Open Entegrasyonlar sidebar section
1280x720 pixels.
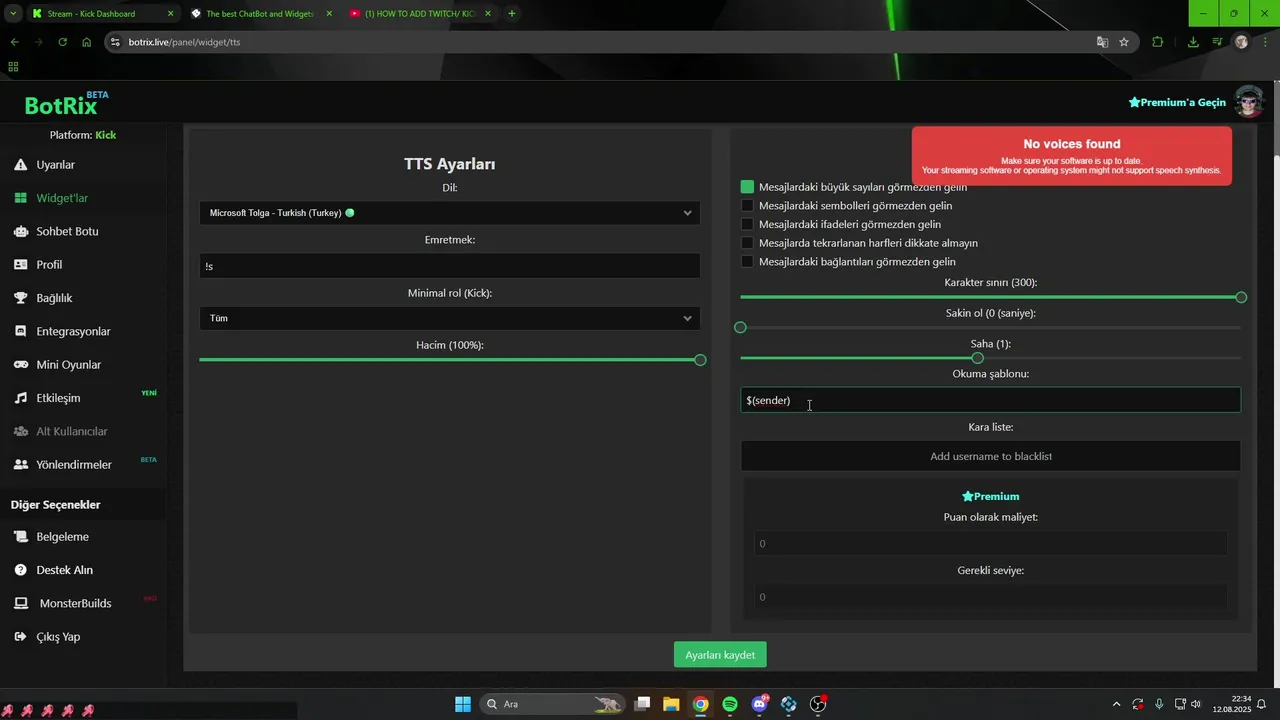(x=73, y=331)
